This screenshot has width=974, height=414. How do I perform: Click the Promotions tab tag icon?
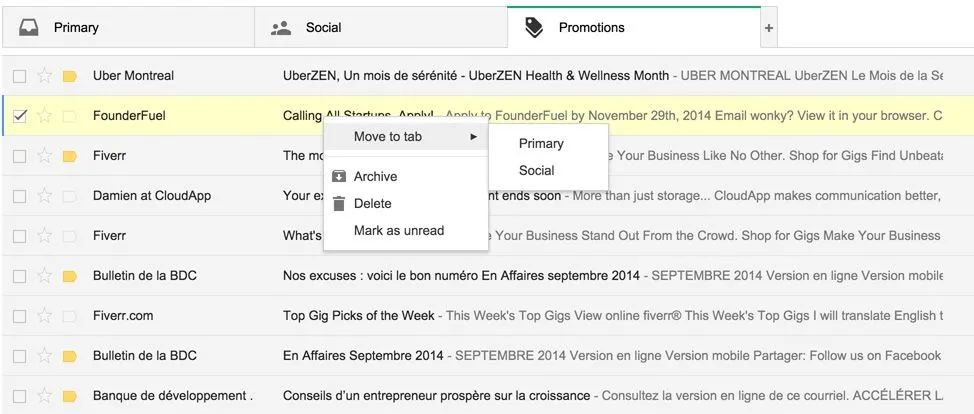pos(534,28)
